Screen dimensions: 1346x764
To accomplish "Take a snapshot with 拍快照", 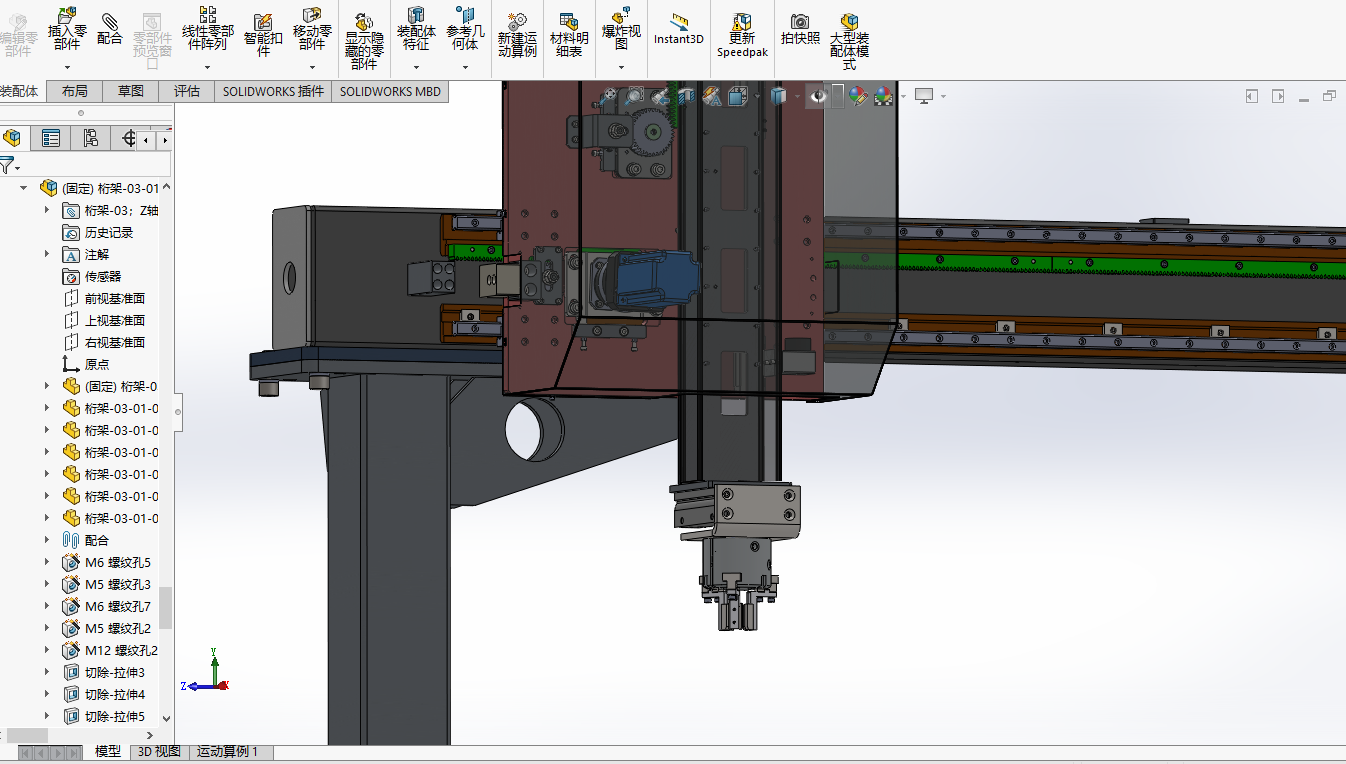I will (x=800, y=29).
